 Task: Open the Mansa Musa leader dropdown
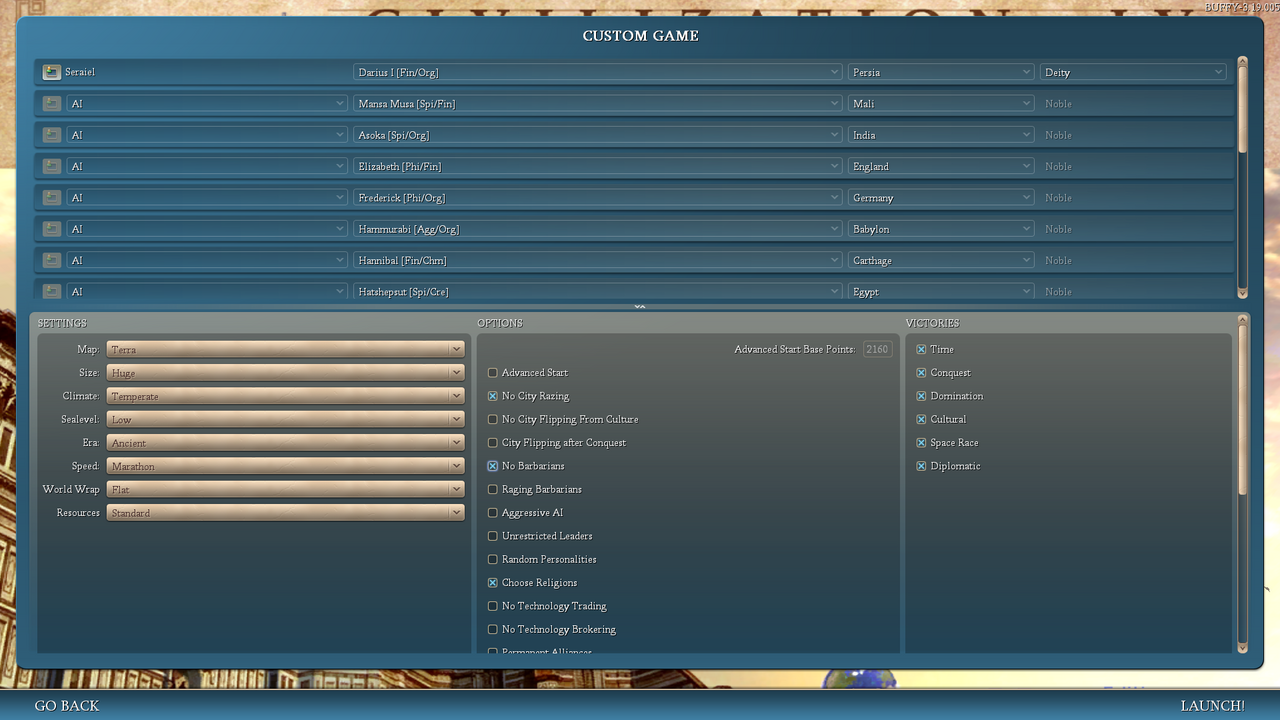point(598,103)
